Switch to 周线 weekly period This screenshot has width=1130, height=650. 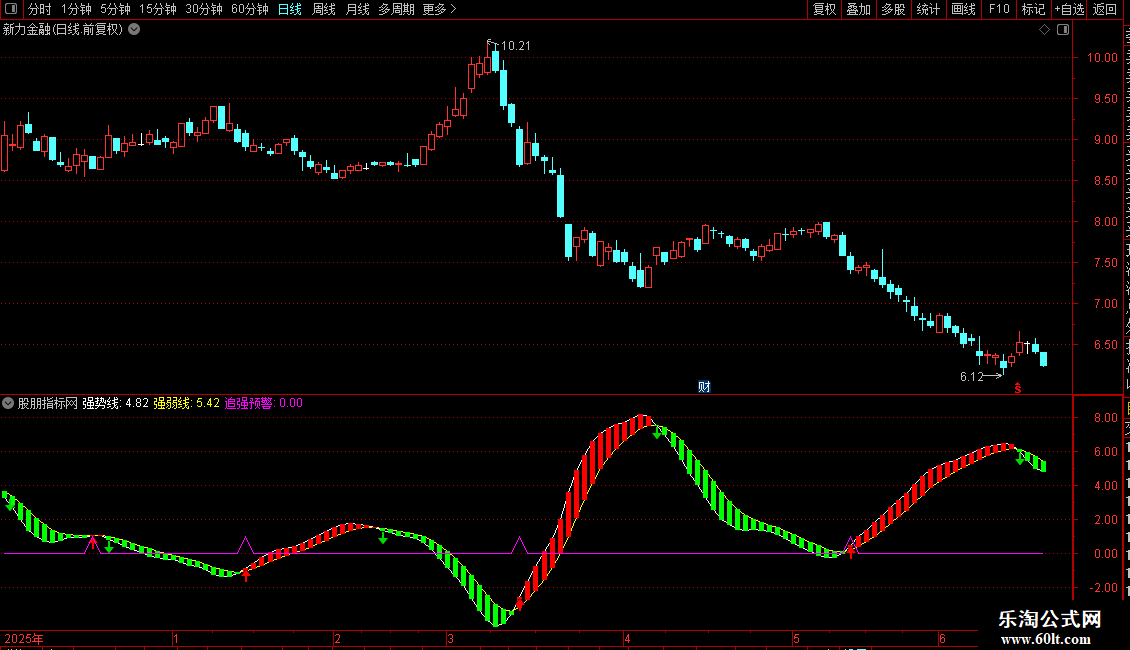click(324, 9)
